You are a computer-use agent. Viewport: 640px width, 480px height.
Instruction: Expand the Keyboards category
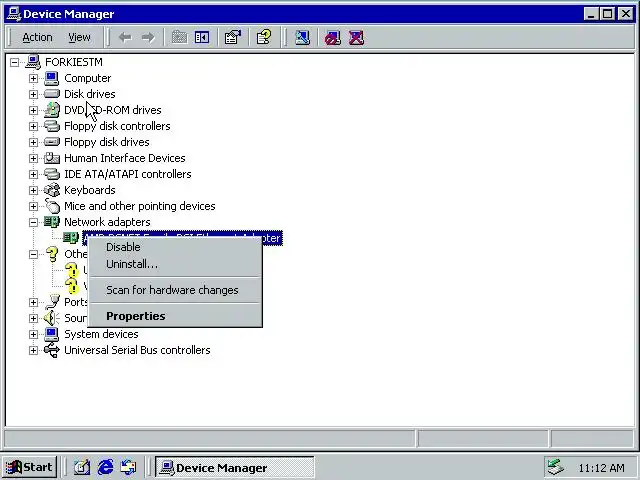[33, 190]
